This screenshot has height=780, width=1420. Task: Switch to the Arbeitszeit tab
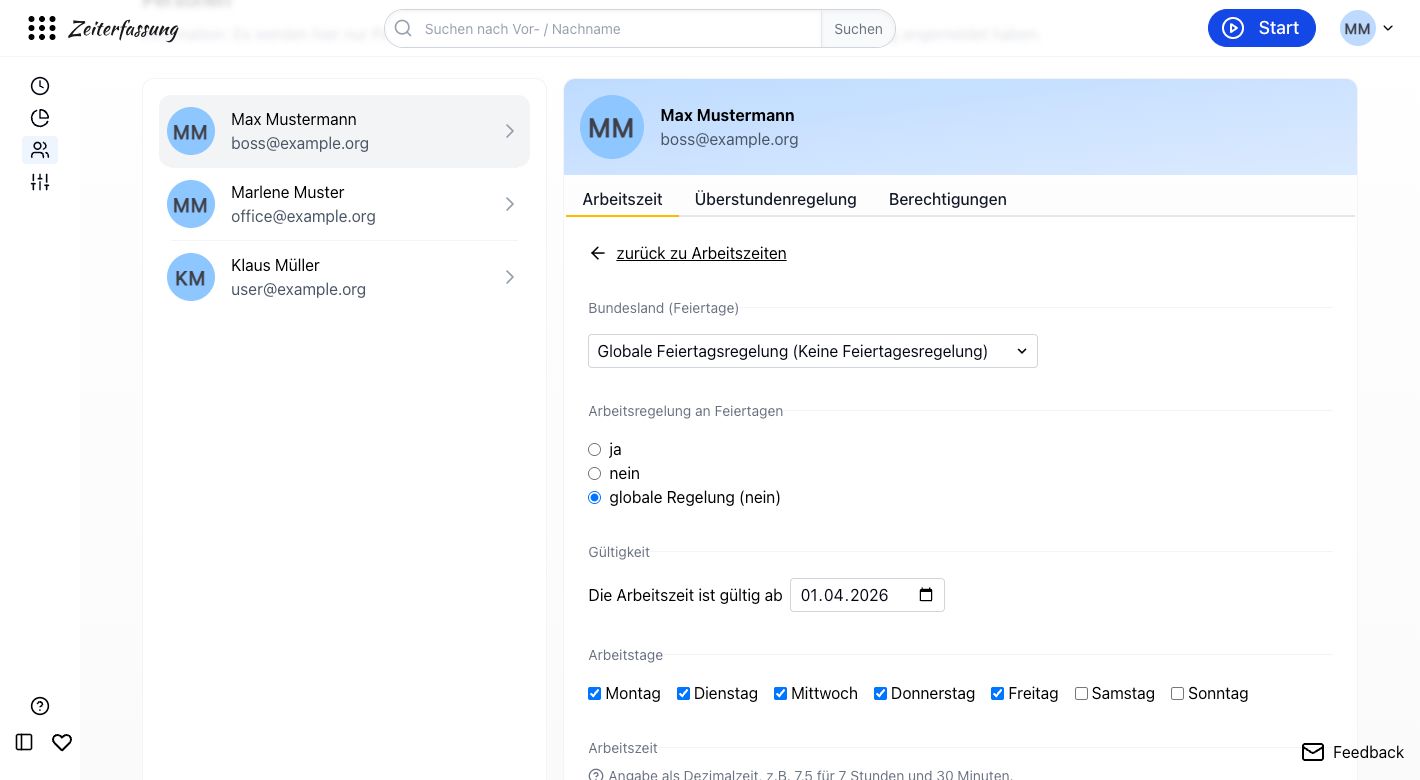tap(622, 199)
